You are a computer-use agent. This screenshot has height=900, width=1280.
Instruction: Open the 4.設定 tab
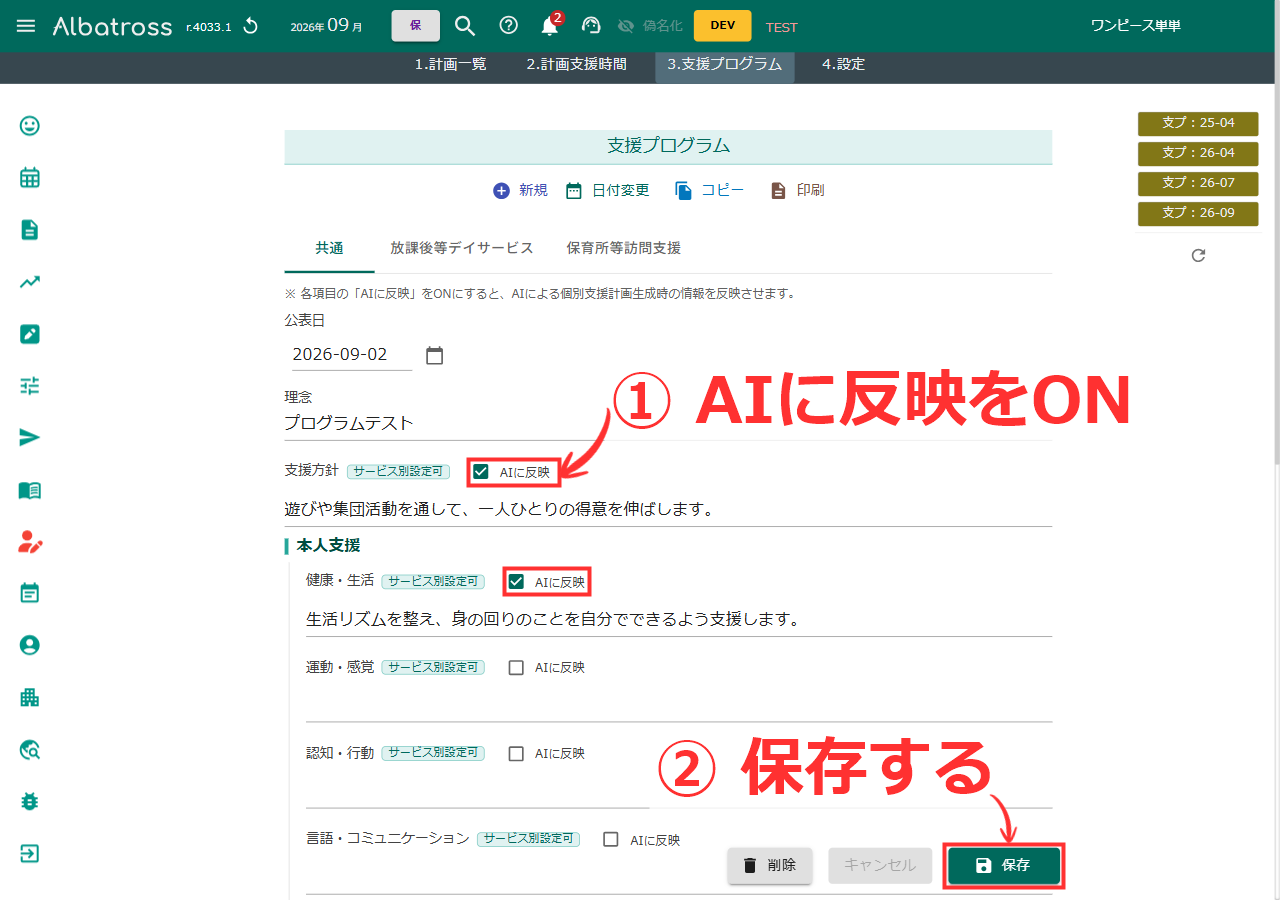pyautogui.click(x=843, y=64)
